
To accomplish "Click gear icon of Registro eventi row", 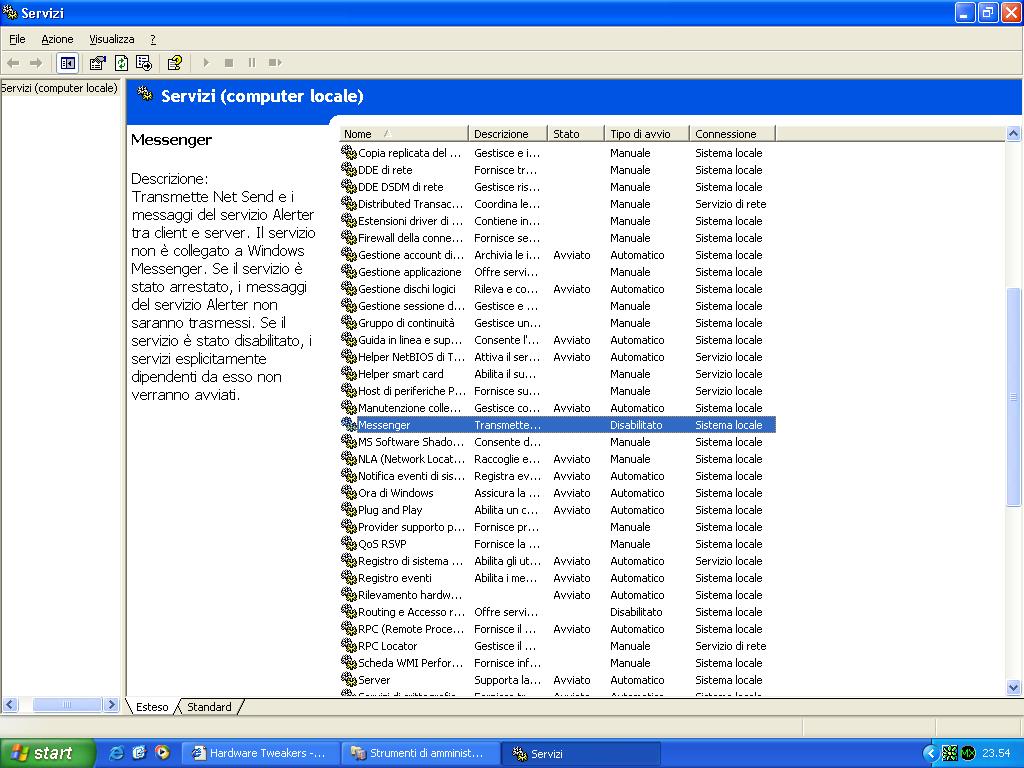I will click(x=349, y=577).
